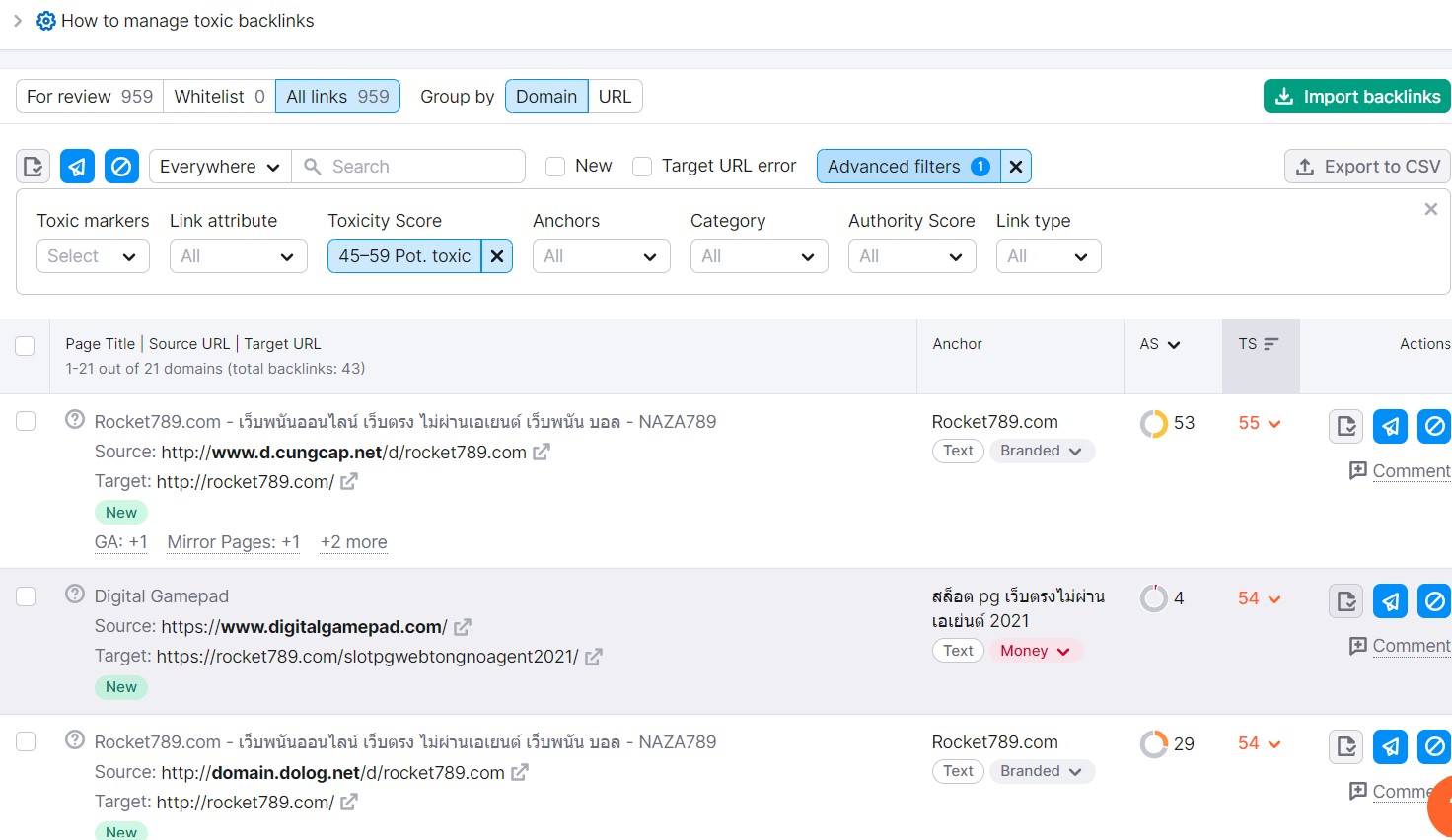The height and width of the screenshot is (840, 1452).
Task: Open Branded anchor dropdown in the cungcap.net row
Action: click(x=1041, y=451)
